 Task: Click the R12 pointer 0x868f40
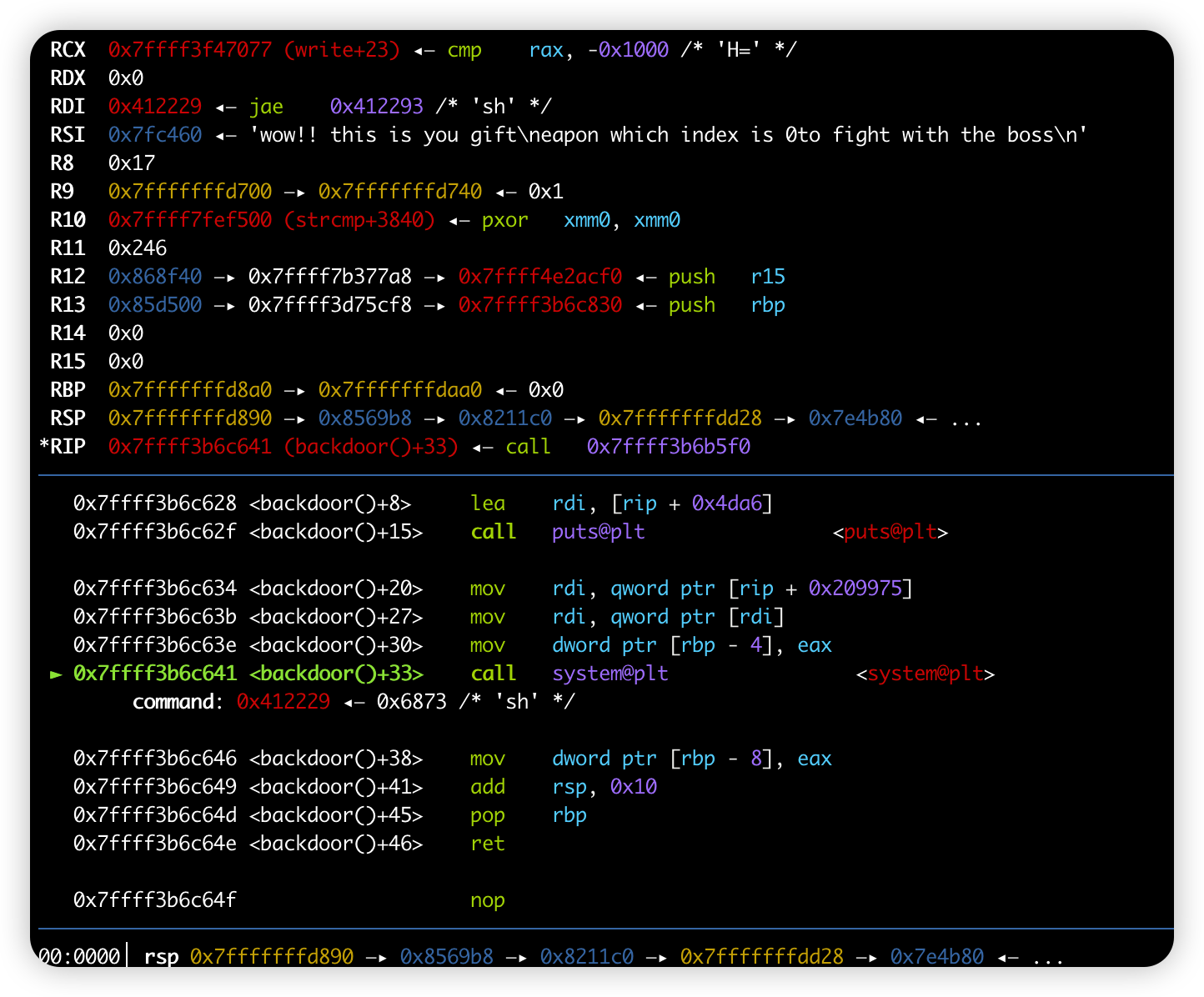coord(155,276)
